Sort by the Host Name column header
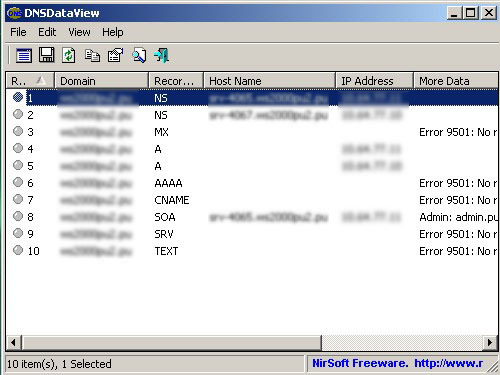The height and width of the screenshot is (375, 500). click(x=269, y=81)
